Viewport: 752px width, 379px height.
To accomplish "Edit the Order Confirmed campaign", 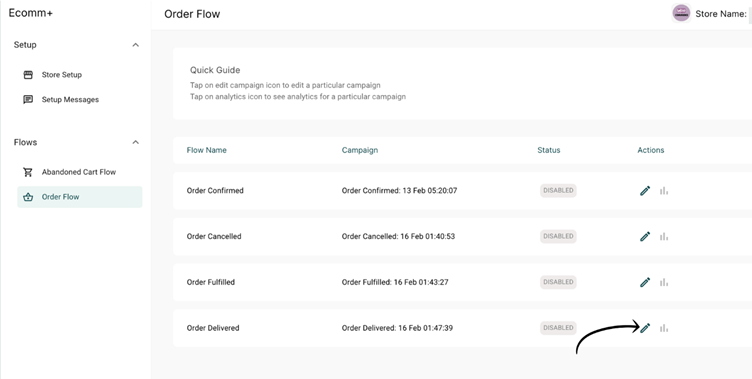I will tap(645, 191).
